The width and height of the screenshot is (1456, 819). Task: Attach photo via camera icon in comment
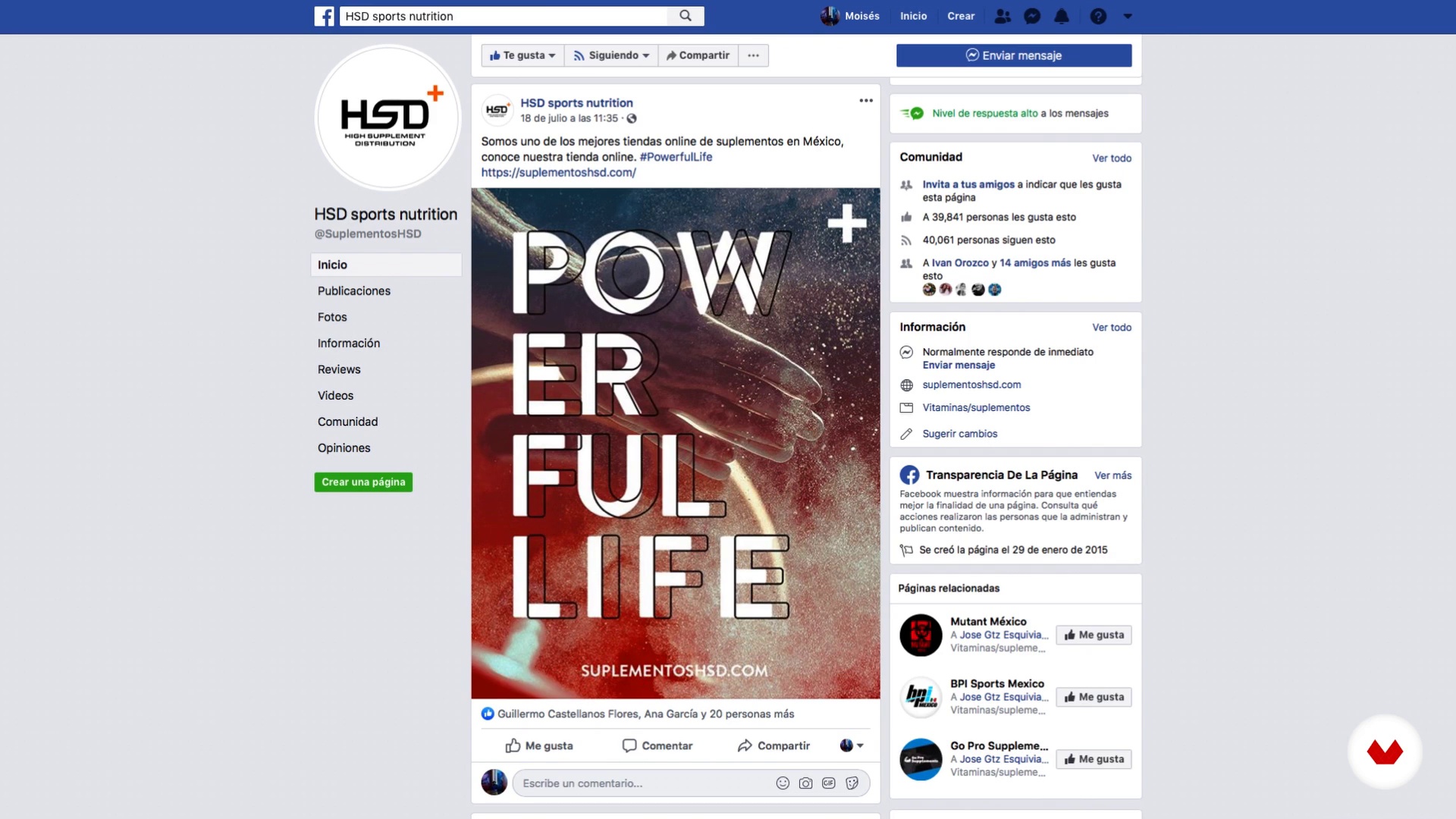click(x=805, y=783)
